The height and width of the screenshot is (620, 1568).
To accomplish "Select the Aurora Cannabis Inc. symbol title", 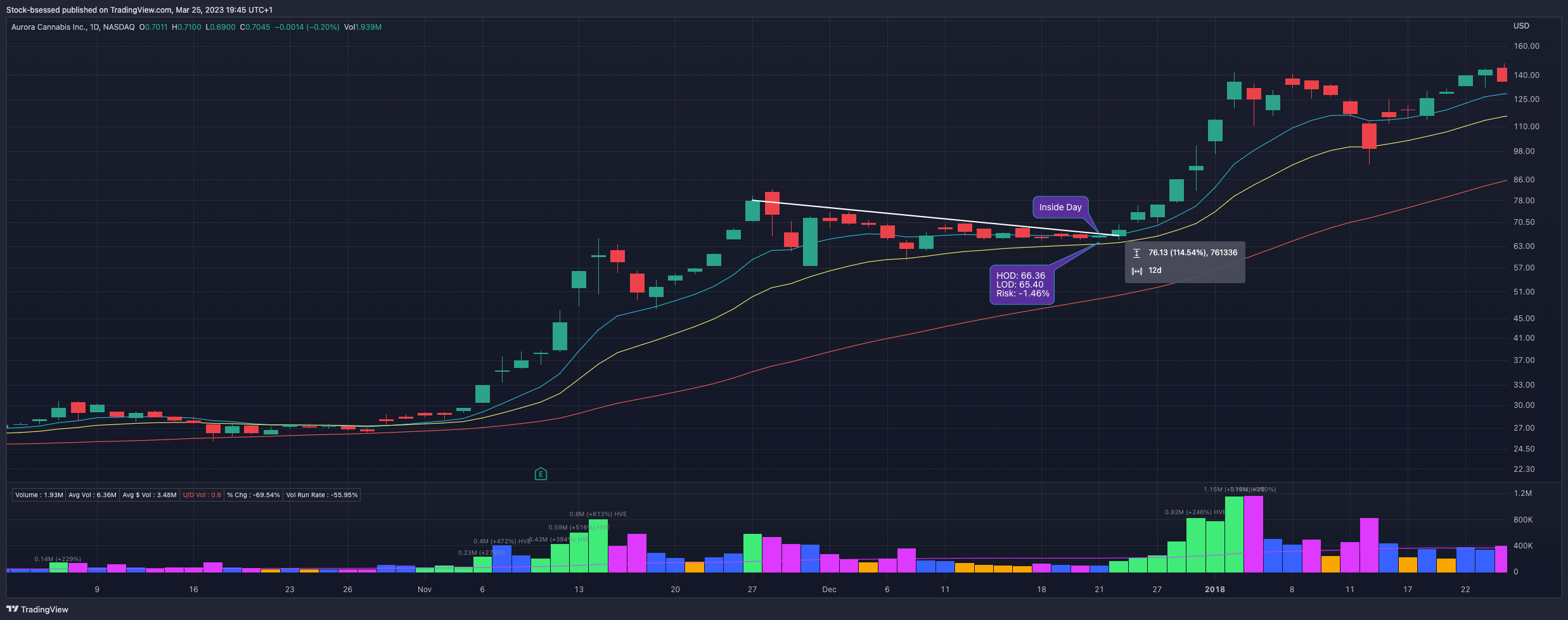I will 49,27.
